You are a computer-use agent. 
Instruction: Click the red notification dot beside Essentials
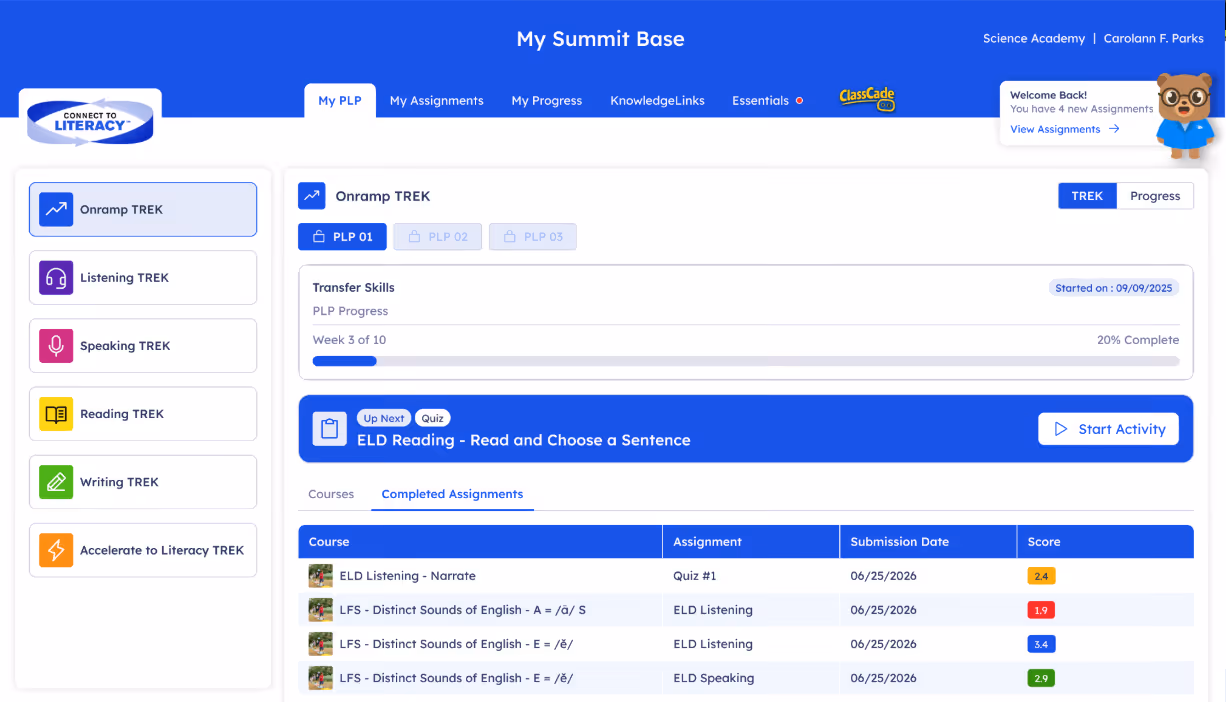(x=799, y=100)
